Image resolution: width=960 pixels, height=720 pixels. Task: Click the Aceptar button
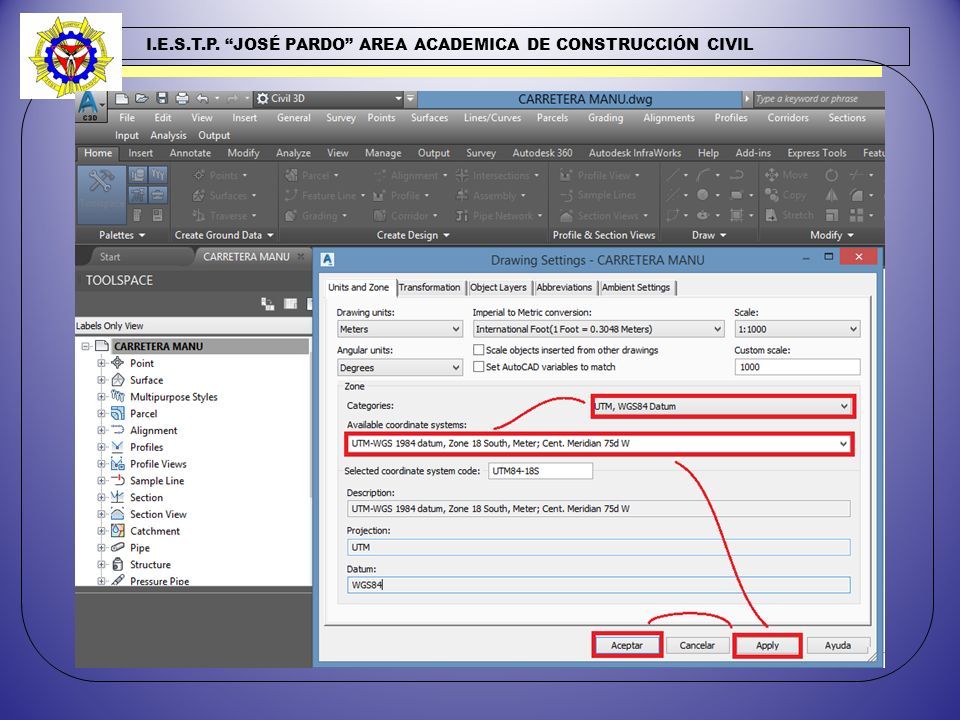point(627,646)
